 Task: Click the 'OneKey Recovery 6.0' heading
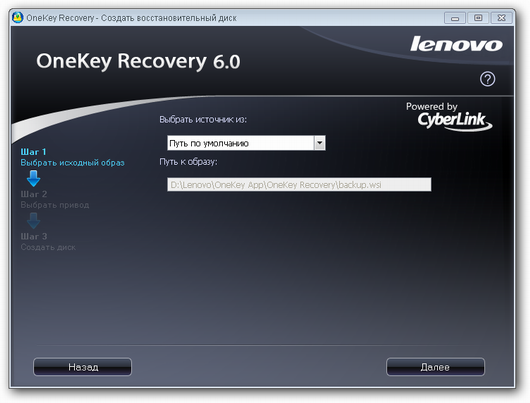[x=138, y=61]
